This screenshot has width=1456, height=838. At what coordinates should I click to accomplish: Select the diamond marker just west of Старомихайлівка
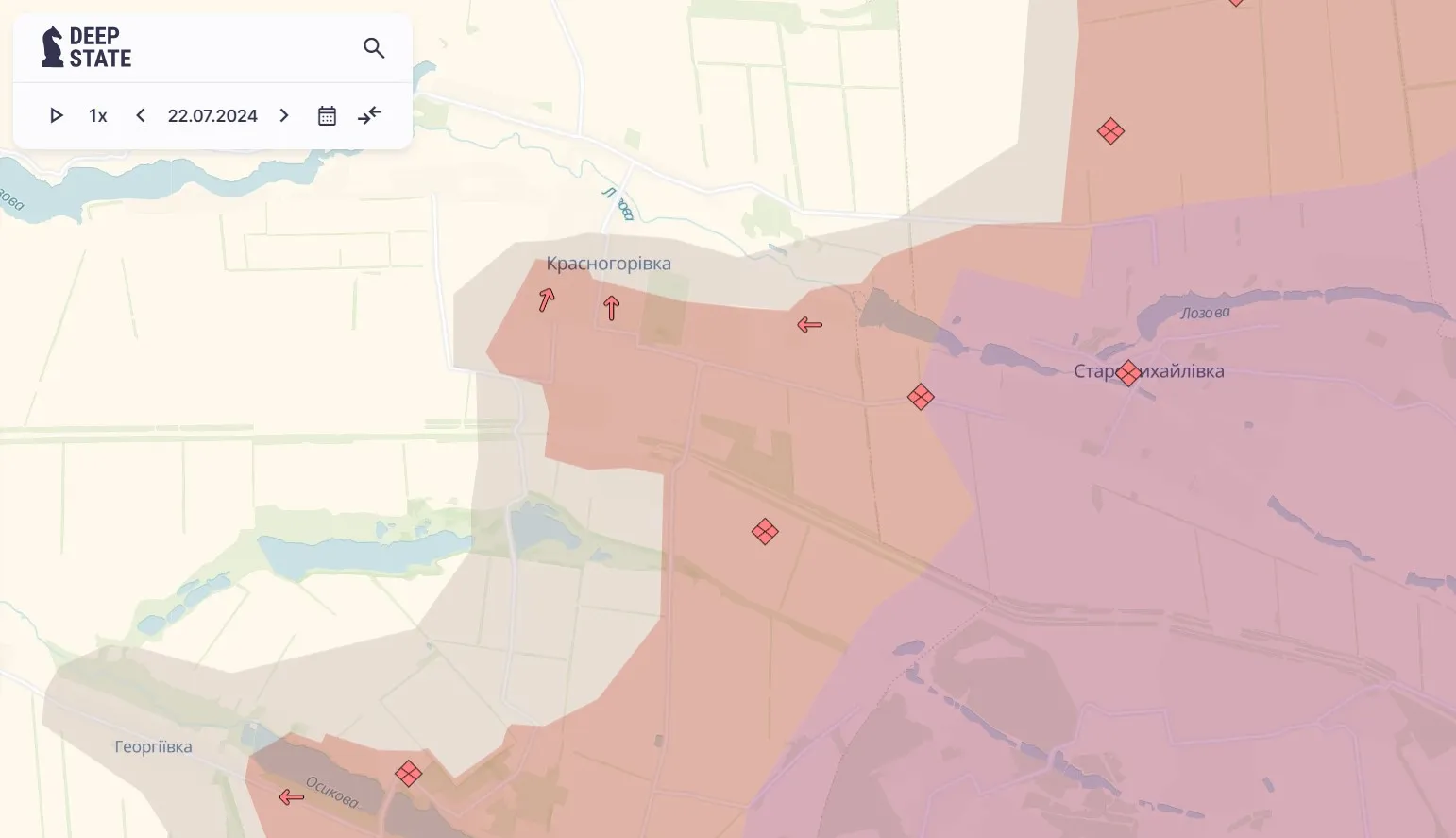click(x=921, y=397)
